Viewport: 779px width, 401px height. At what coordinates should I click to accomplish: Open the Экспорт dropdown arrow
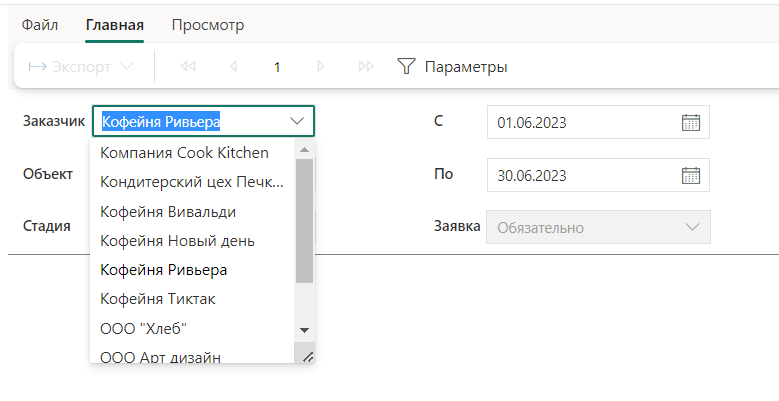(127, 66)
